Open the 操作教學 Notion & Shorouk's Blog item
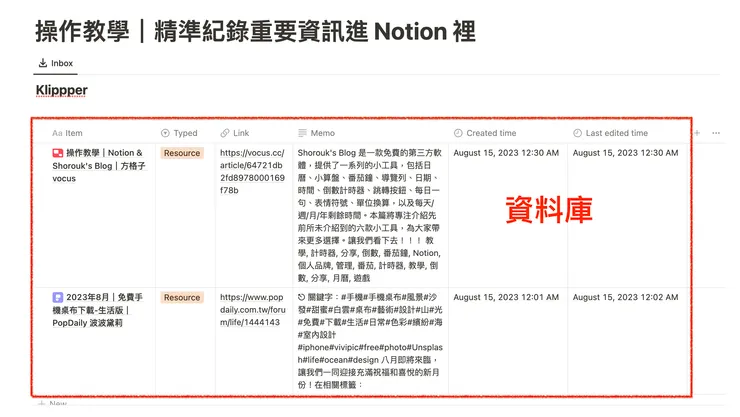This screenshot has width=740, height=417. (x=99, y=166)
